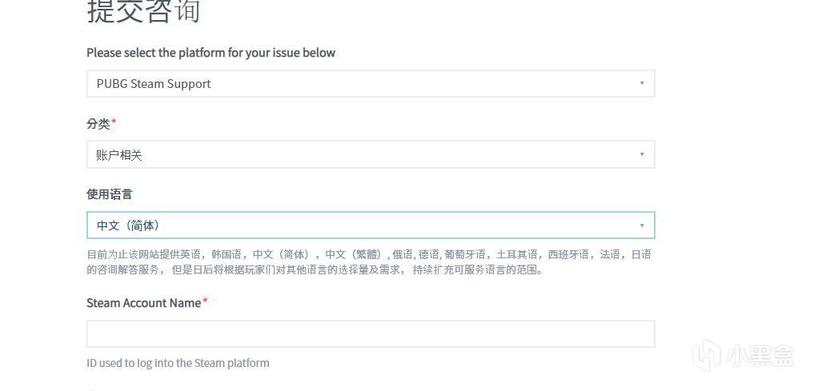Click the red asterisk after Steam Account Name
Screen dimensions: 818x391
205,300
